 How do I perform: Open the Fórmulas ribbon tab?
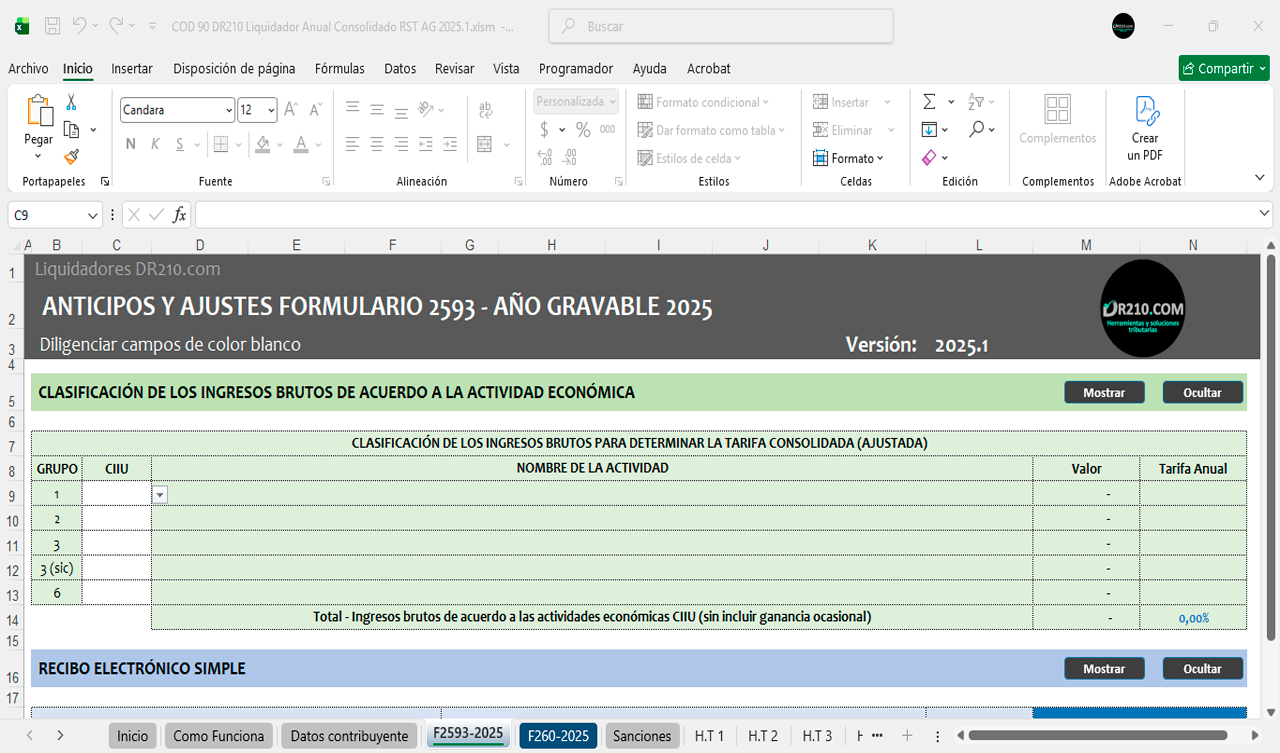click(339, 69)
